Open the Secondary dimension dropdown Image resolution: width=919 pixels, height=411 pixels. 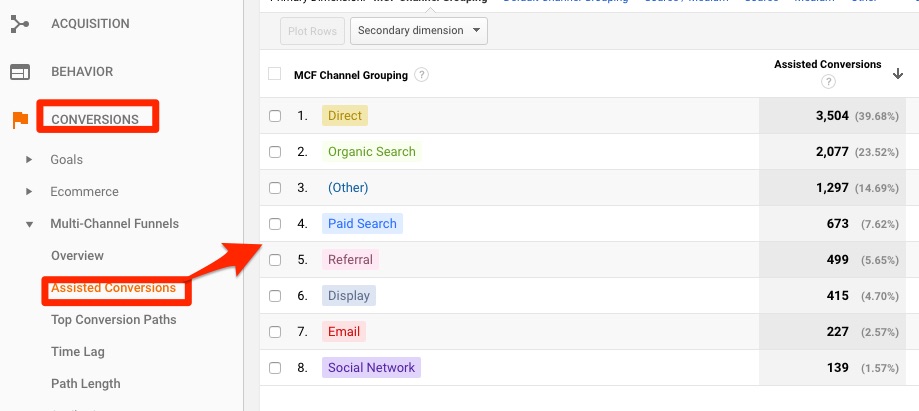[x=418, y=30]
